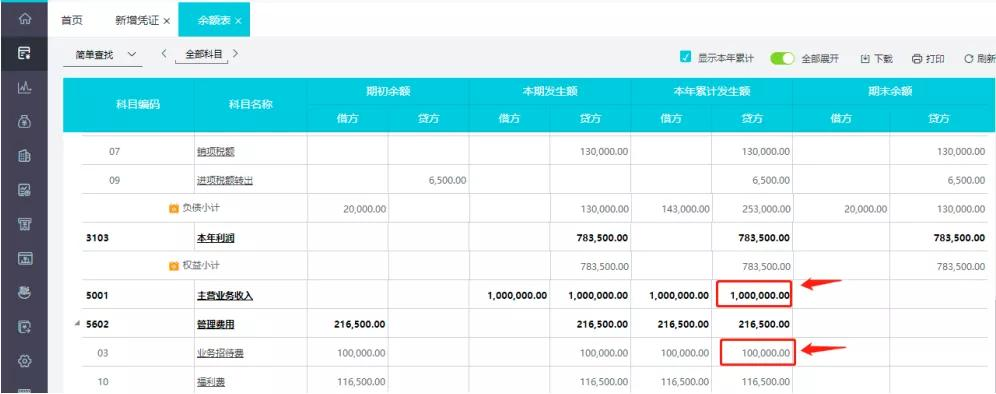Image resolution: width=996 pixels, height=394 pixels.
Task: Switch to the 首页 tab
Action: pos(72,20)
